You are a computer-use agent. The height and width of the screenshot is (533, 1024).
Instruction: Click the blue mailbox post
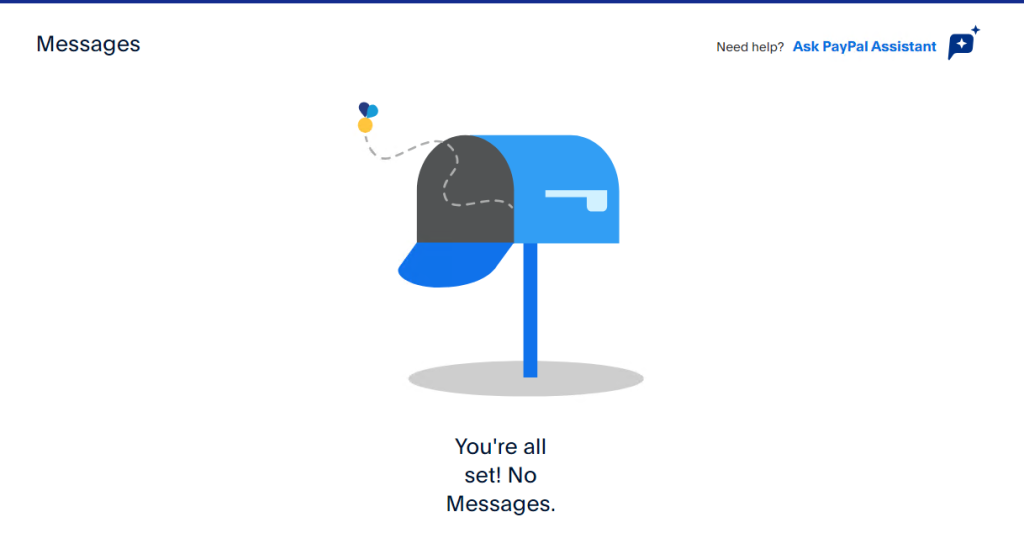(530, 310)
